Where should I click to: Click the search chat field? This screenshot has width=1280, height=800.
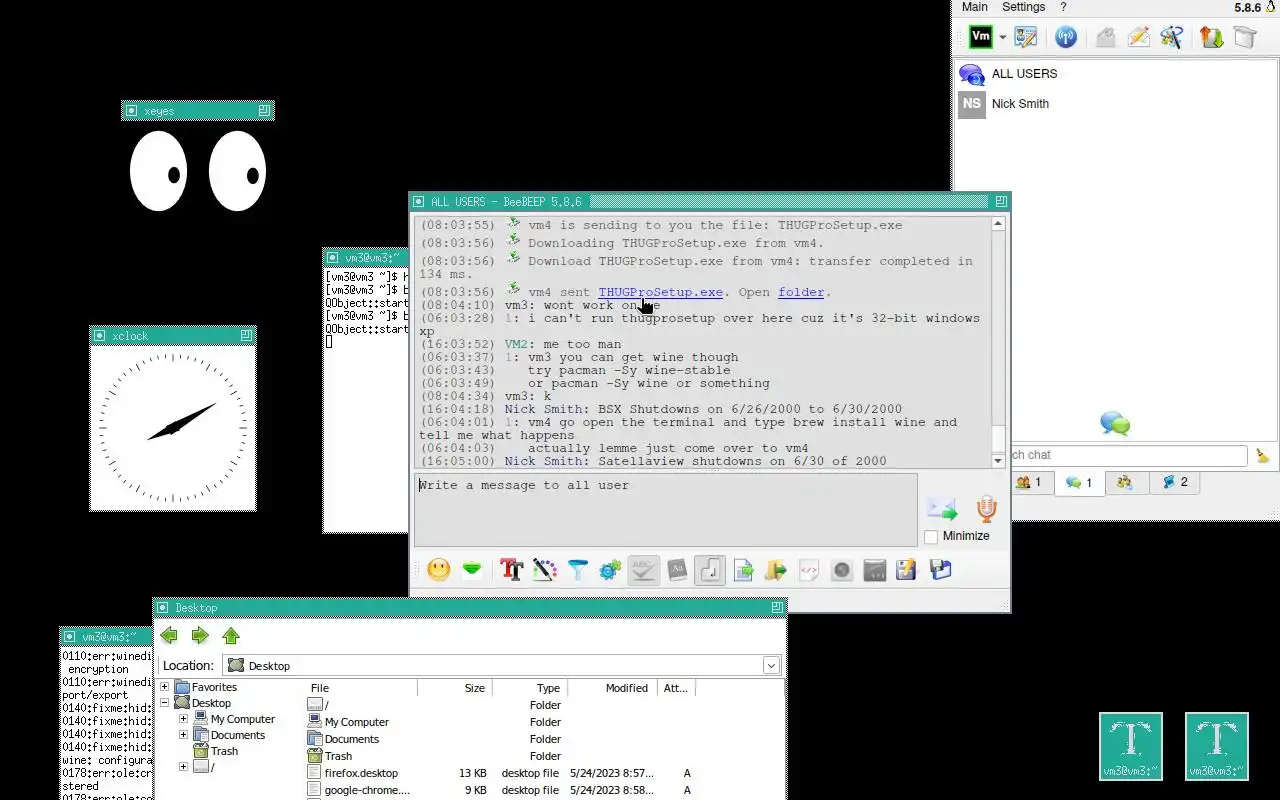[1129, 455]
